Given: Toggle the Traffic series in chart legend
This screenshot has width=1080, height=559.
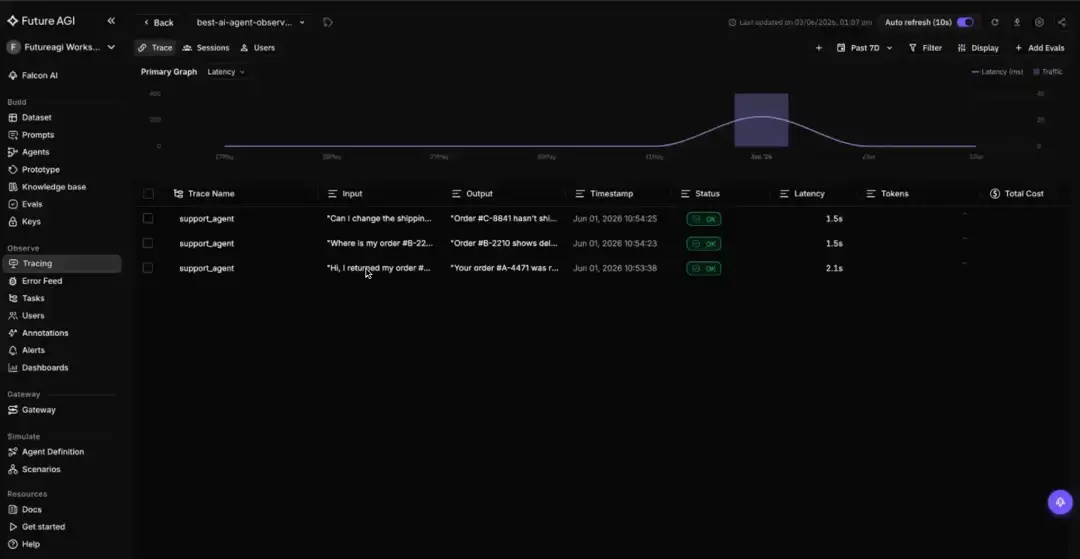Looking at the screenshot, I should click(x=1048, y=72).
